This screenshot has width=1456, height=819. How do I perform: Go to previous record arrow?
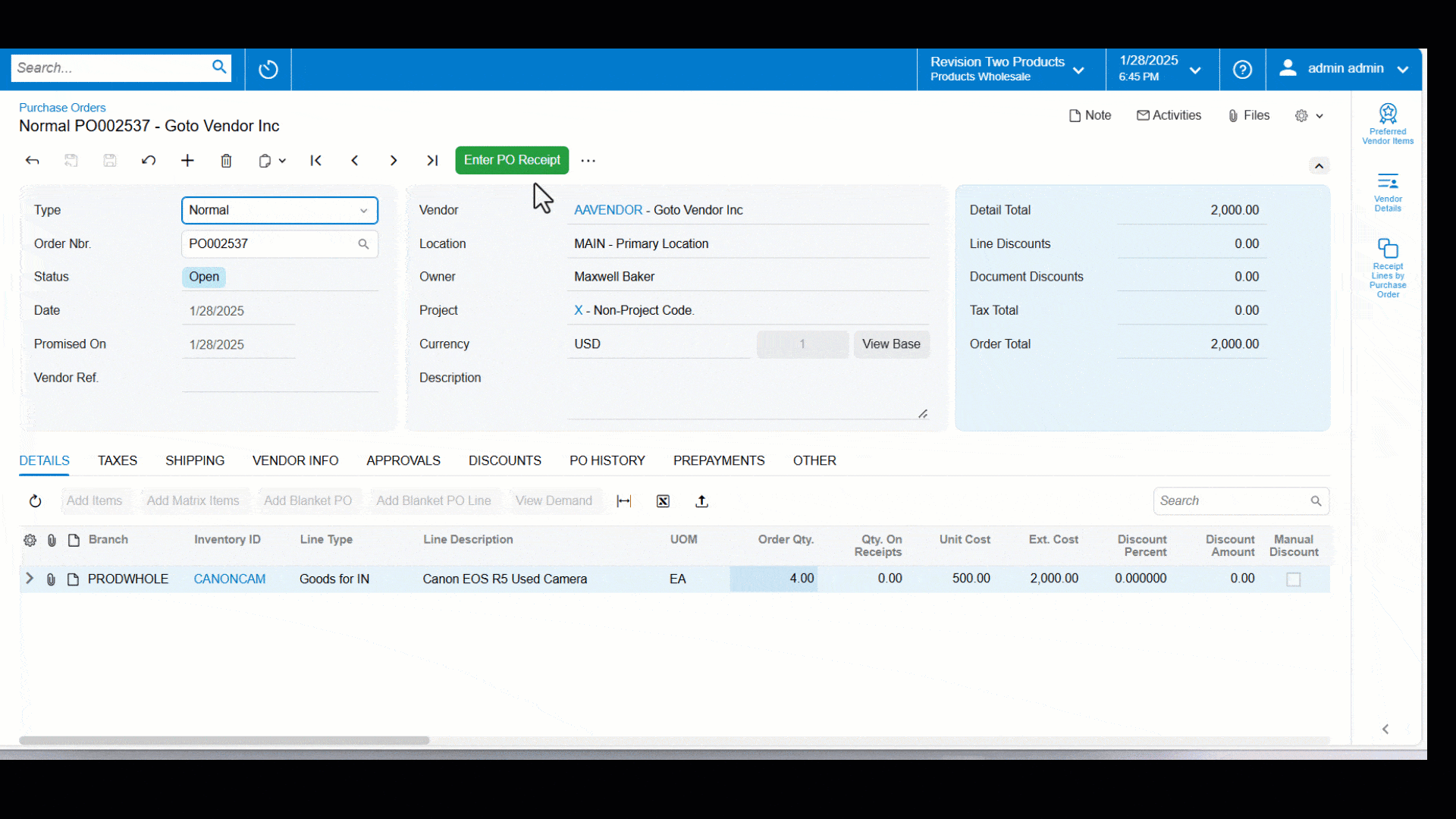click(x=355, y=161)
